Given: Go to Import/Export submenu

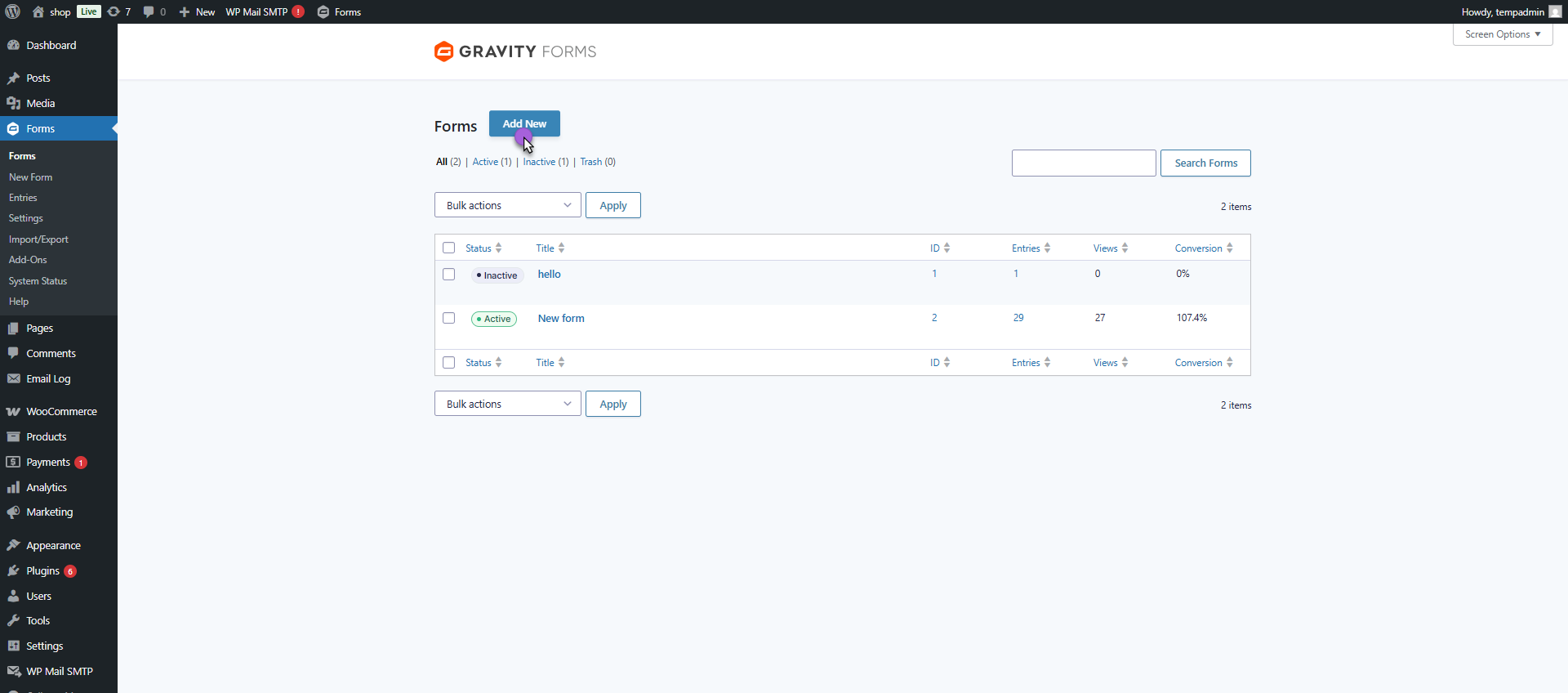Looking at the screenshot, I should [38, 239].
